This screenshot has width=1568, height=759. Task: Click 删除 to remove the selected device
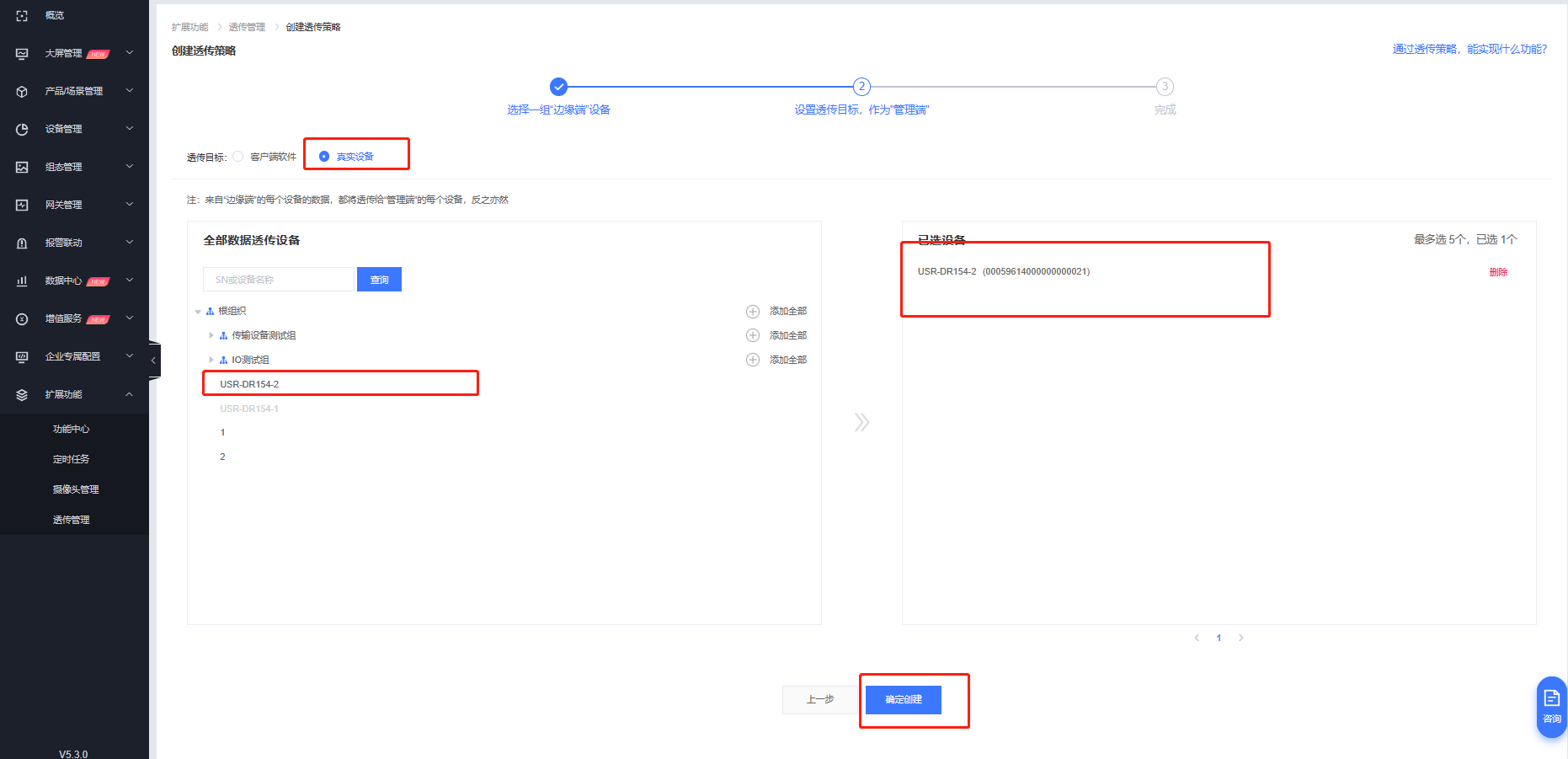pos(1498,272)
